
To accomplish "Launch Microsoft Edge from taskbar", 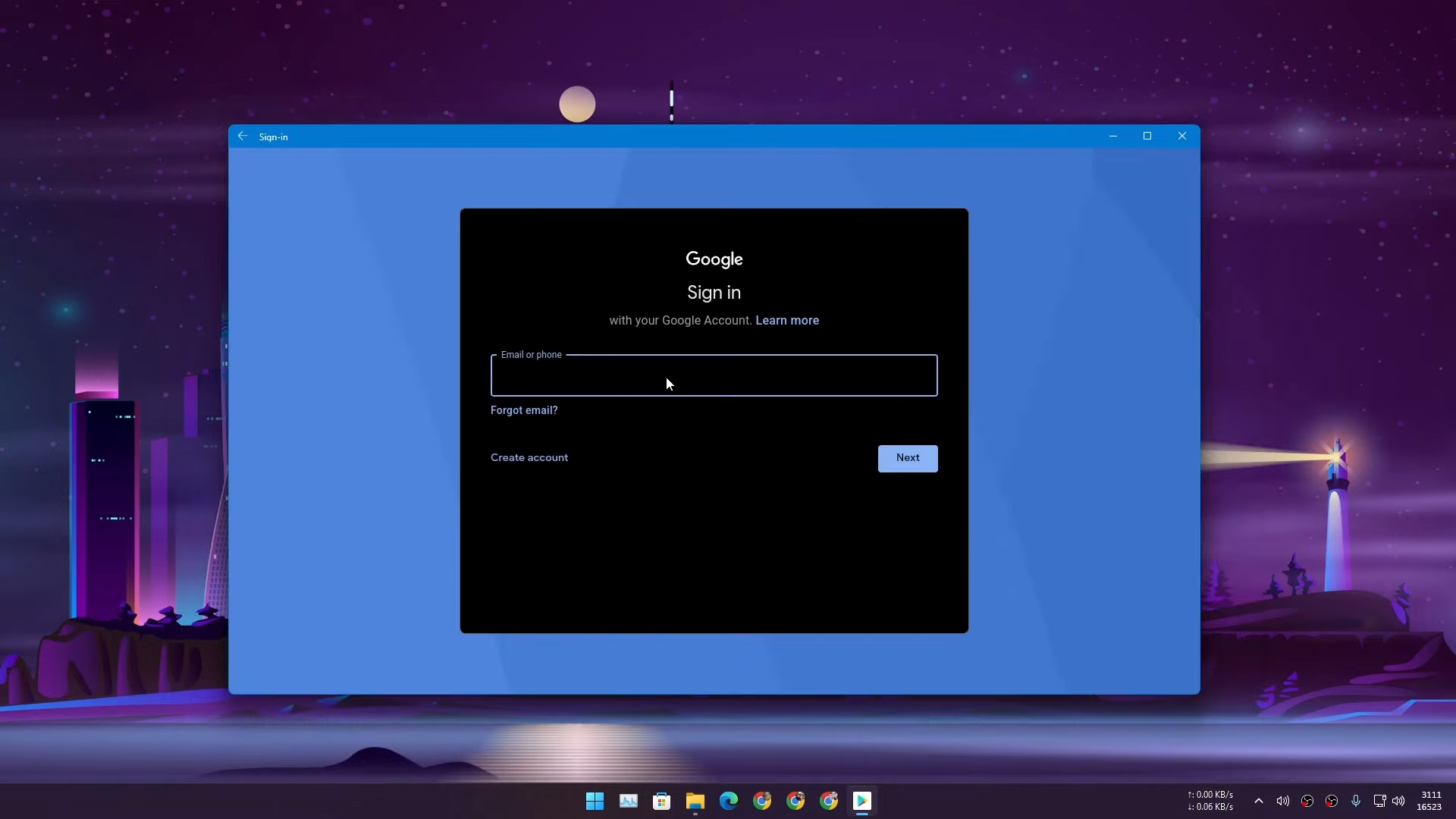I will [x=729, y=801].
